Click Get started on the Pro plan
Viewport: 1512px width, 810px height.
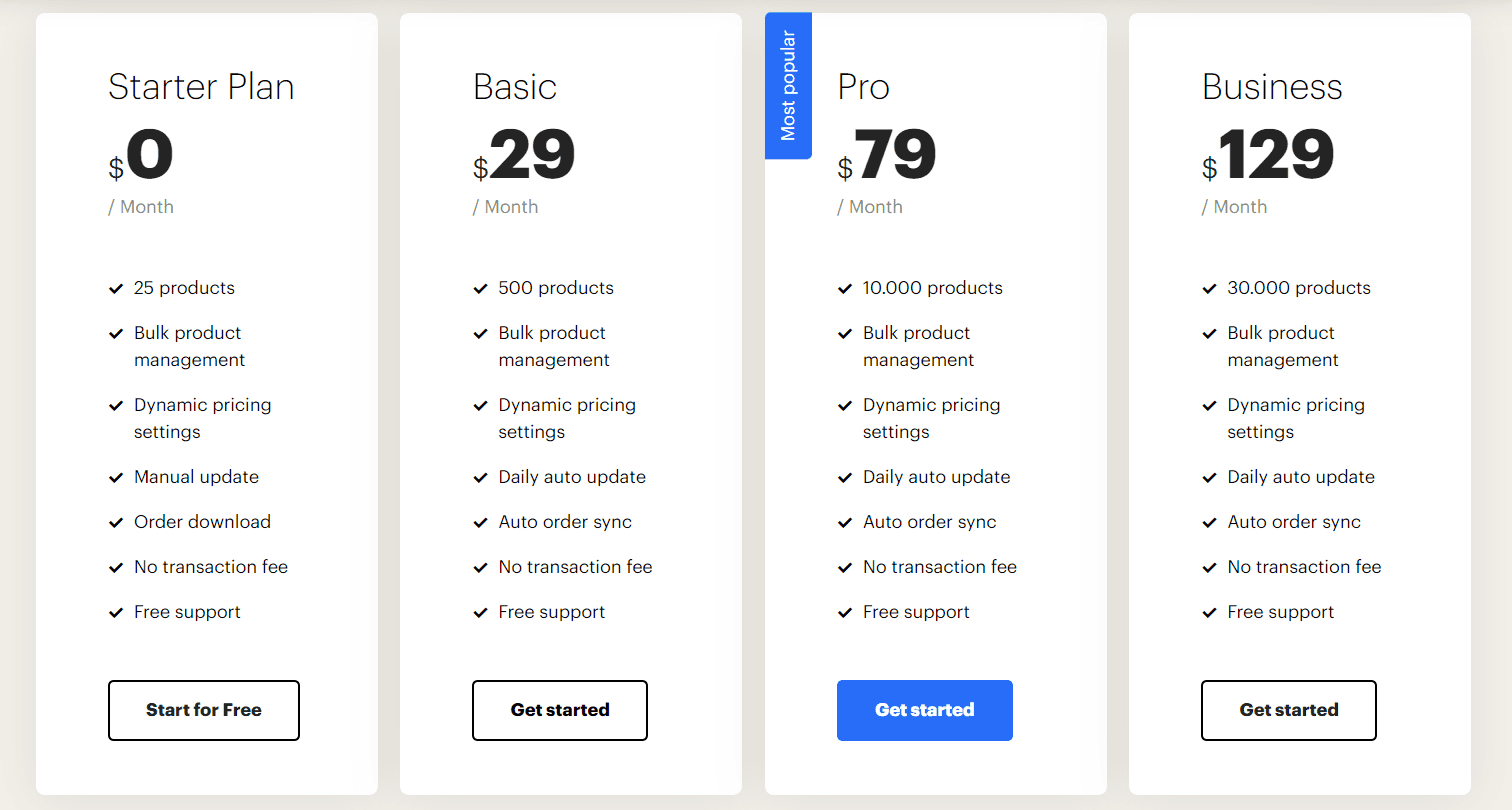point(924,710)
